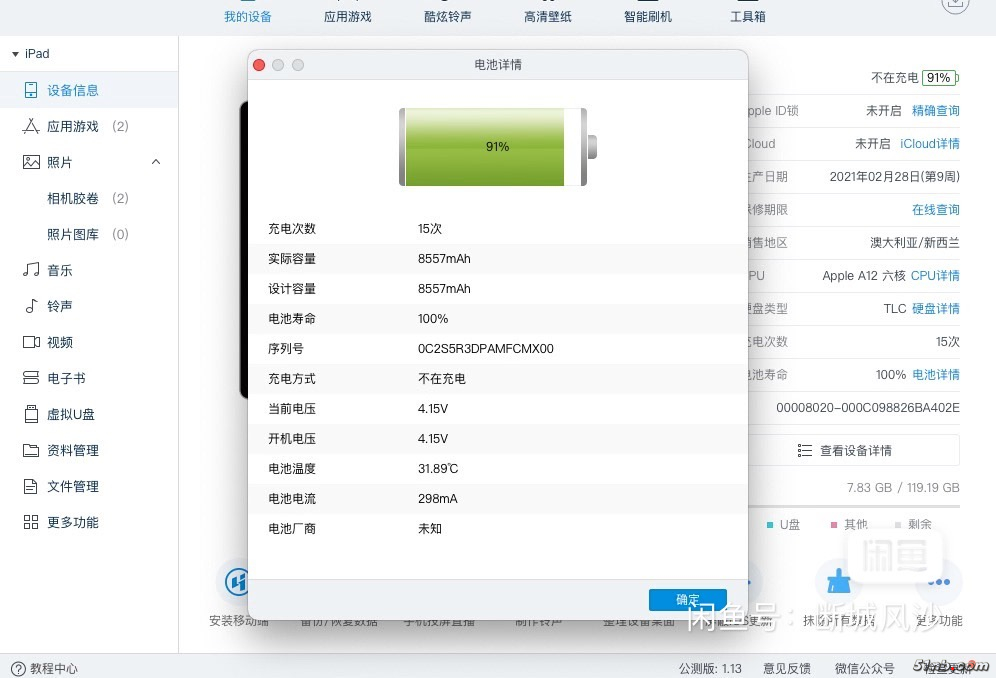996x678 pixels.
Task: Open 教程中心 help in the status bar
Action: pyautogui.click(x=45, y=668)
